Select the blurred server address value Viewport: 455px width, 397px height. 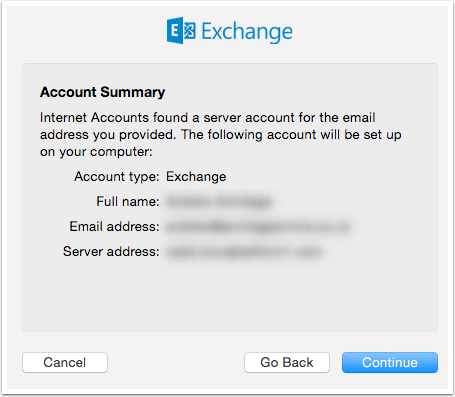pyautogui.click(x=244, y=252)
